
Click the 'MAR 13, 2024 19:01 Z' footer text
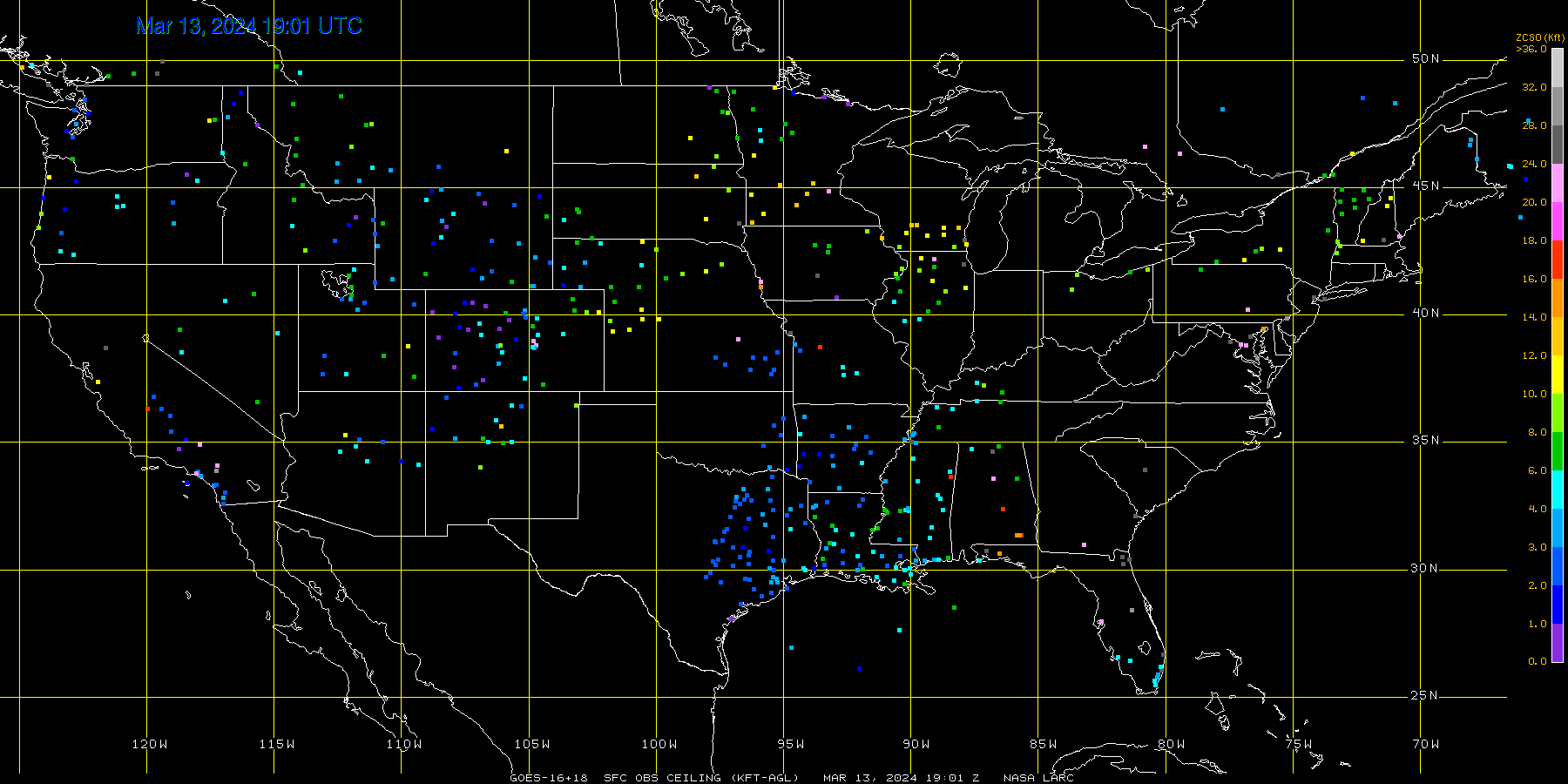click(x=901, y=778)
